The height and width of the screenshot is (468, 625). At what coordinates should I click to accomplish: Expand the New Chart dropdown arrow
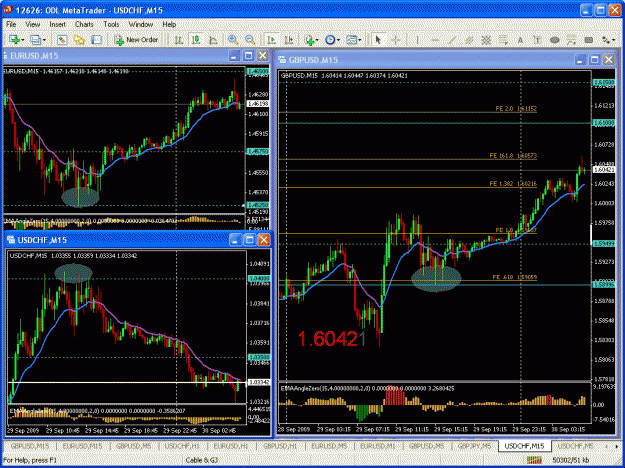pos(23,40)
